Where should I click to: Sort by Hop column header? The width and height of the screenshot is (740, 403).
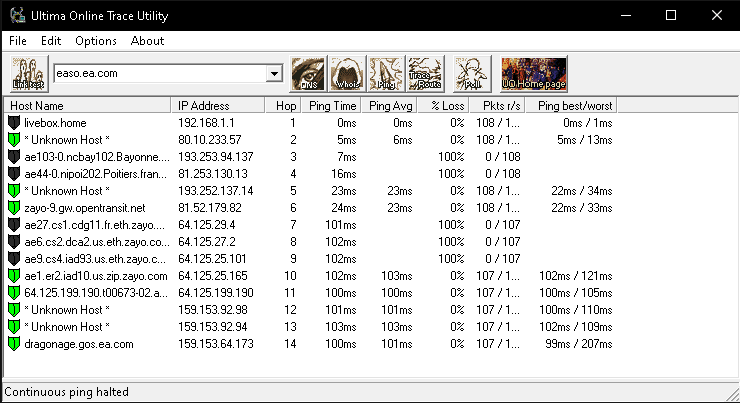click(x=283, y=106)
